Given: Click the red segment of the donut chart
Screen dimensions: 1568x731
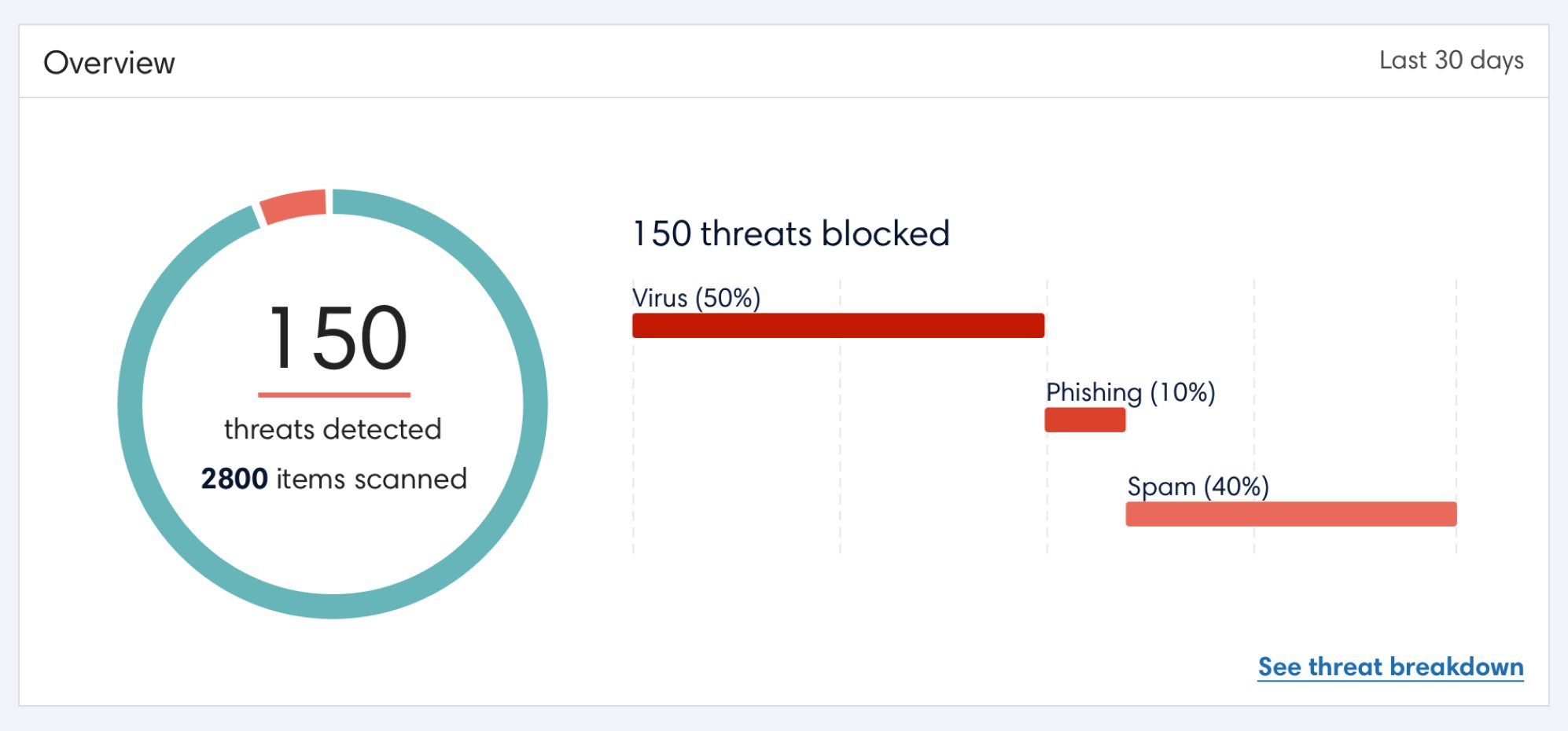Looking at the screenshot, I should click(x=293, y=206).
